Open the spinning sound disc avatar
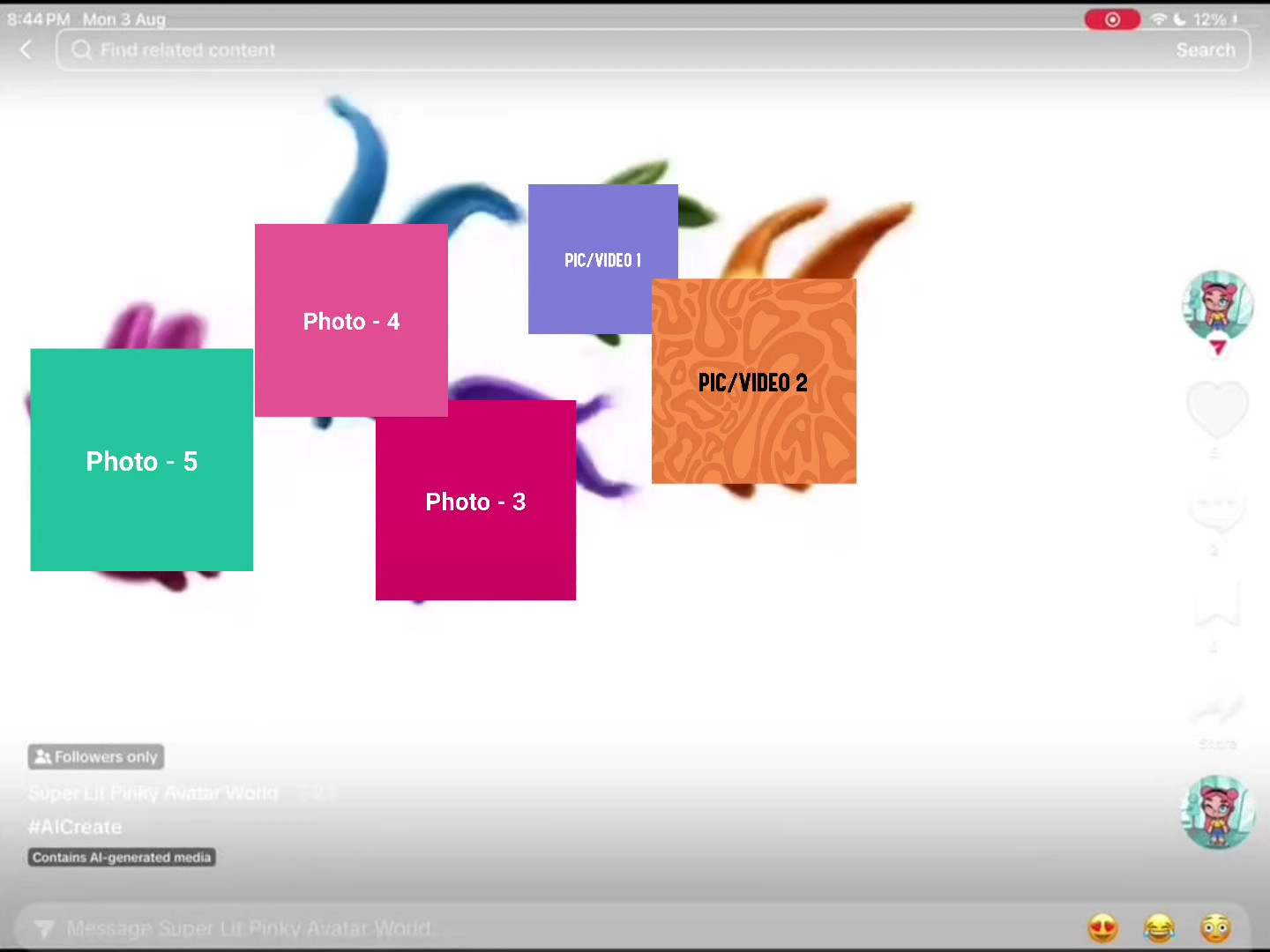This screenshot has height=952, width=1270. pyautogui.click(x=1218, y=812)
